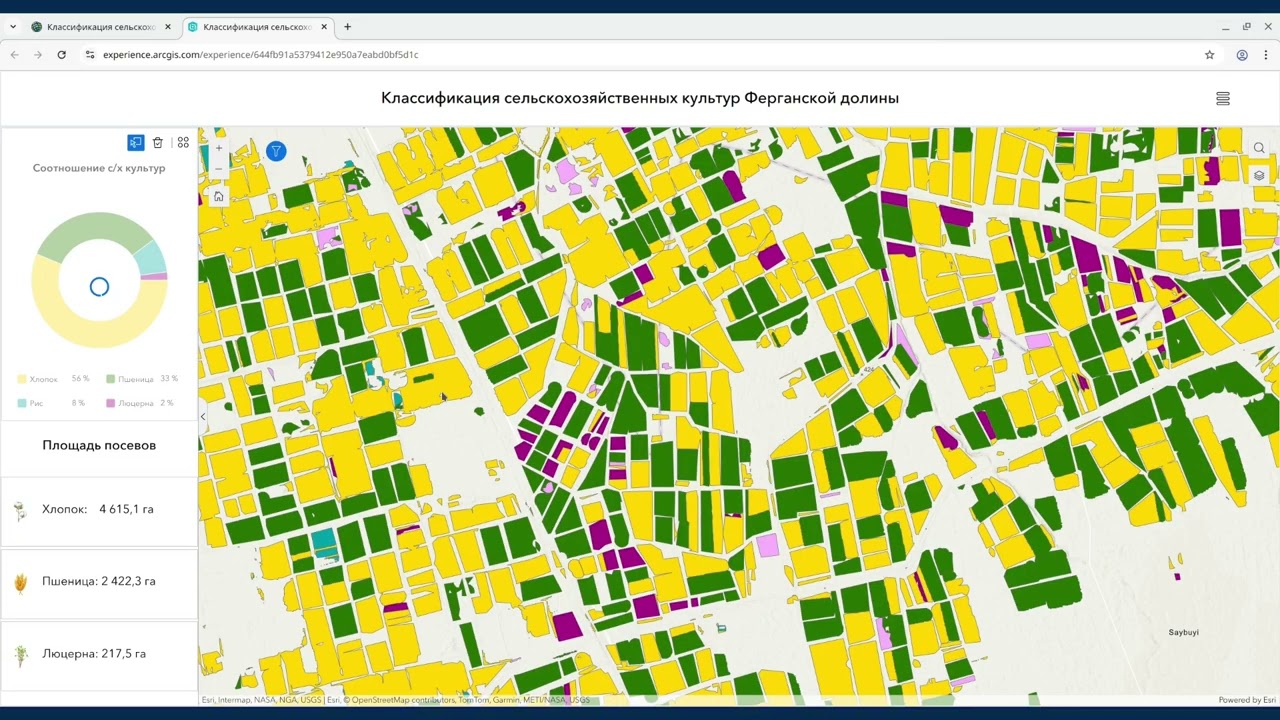The height and width of the screenshot is (720, 1280).
Task: Go forward in browser history
Action: click(38, 55)
